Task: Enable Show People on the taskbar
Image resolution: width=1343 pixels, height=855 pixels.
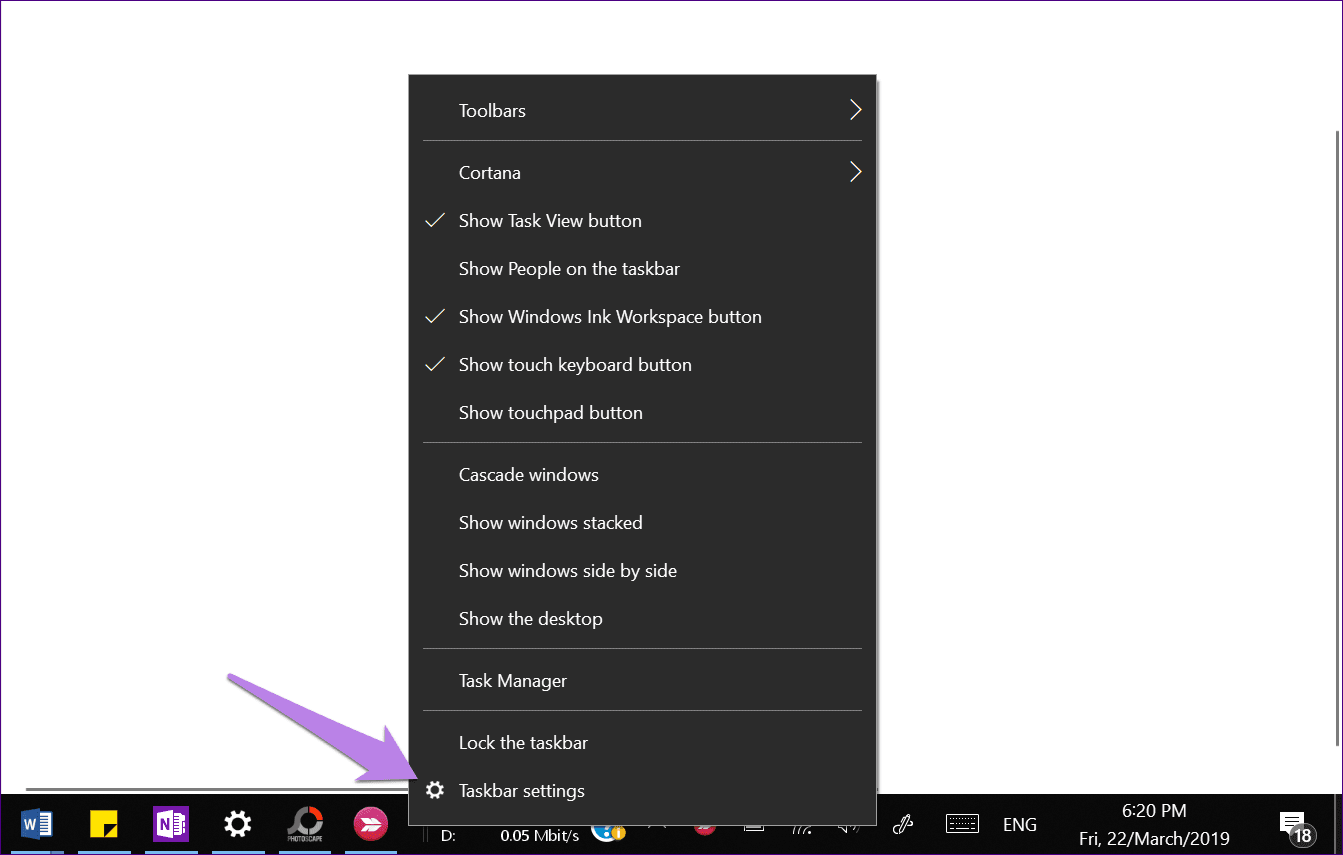Action: pos(569,269)
